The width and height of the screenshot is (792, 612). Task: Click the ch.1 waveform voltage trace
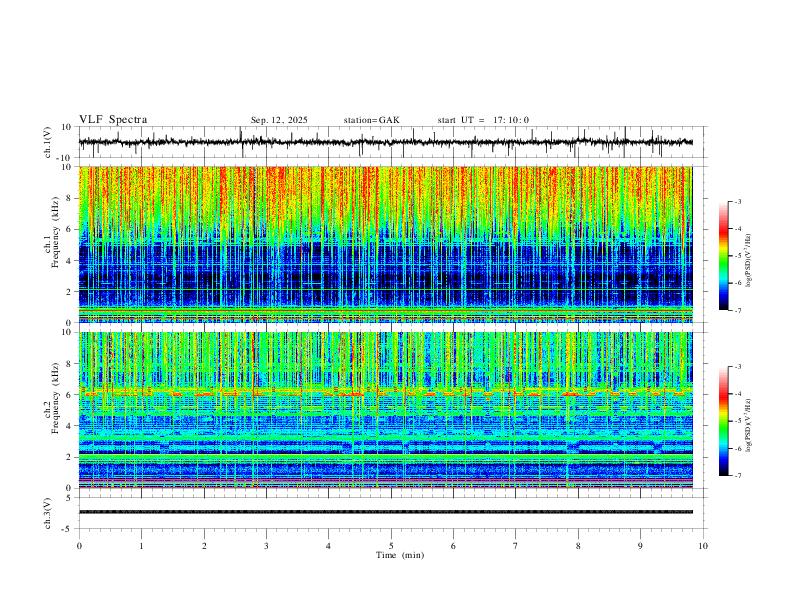(386, 142)
